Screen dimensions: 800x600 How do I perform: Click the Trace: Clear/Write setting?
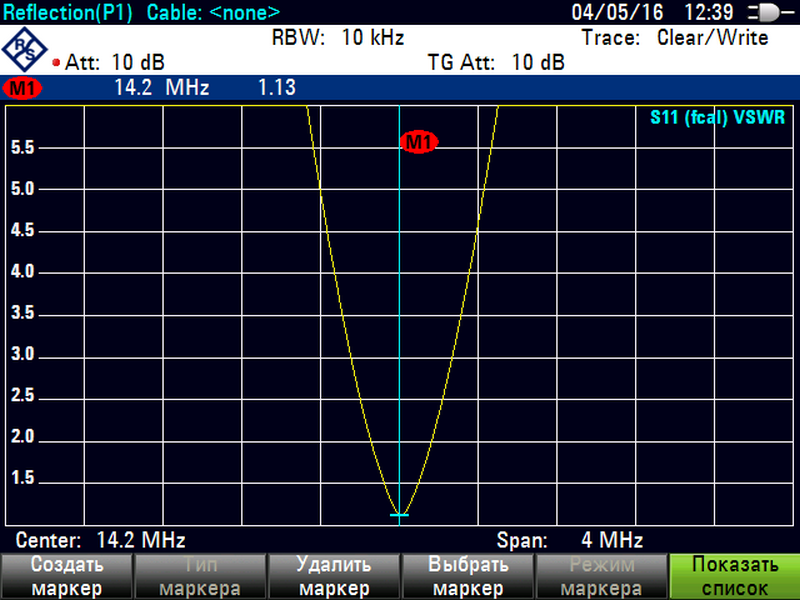[675, 38]
